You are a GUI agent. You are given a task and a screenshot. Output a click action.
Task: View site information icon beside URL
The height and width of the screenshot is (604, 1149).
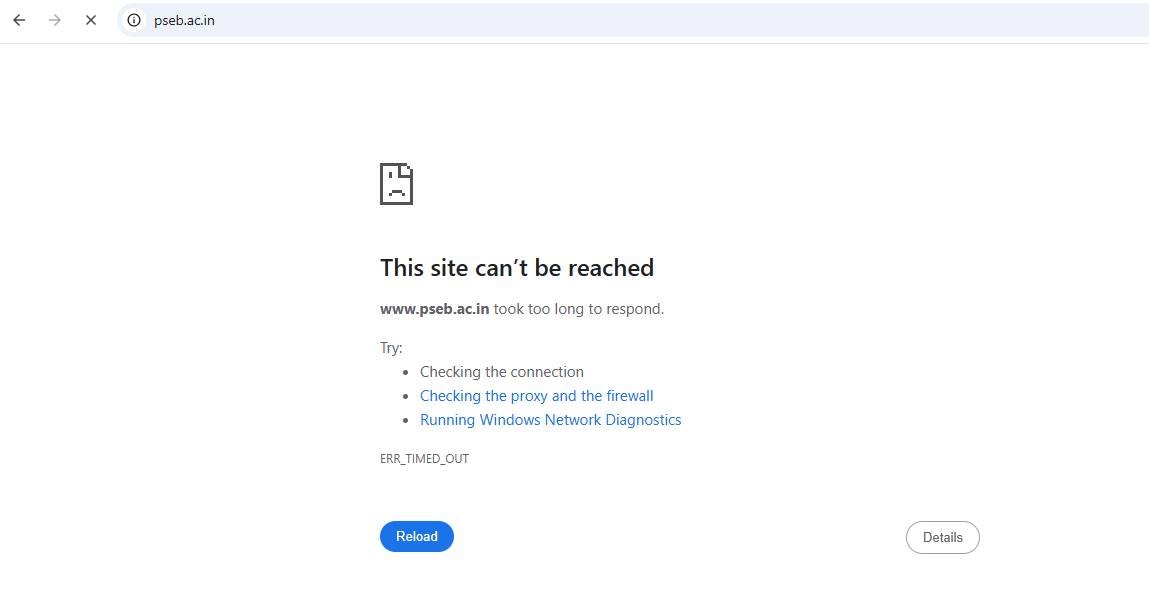(134, 21)
